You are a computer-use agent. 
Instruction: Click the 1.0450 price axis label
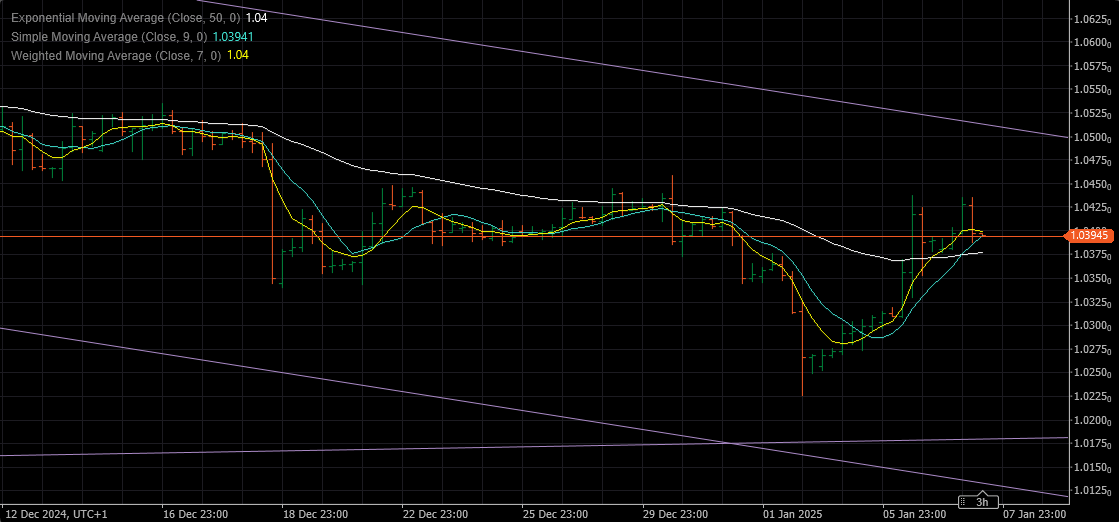pyautogui.click(x=1093, y=184)
